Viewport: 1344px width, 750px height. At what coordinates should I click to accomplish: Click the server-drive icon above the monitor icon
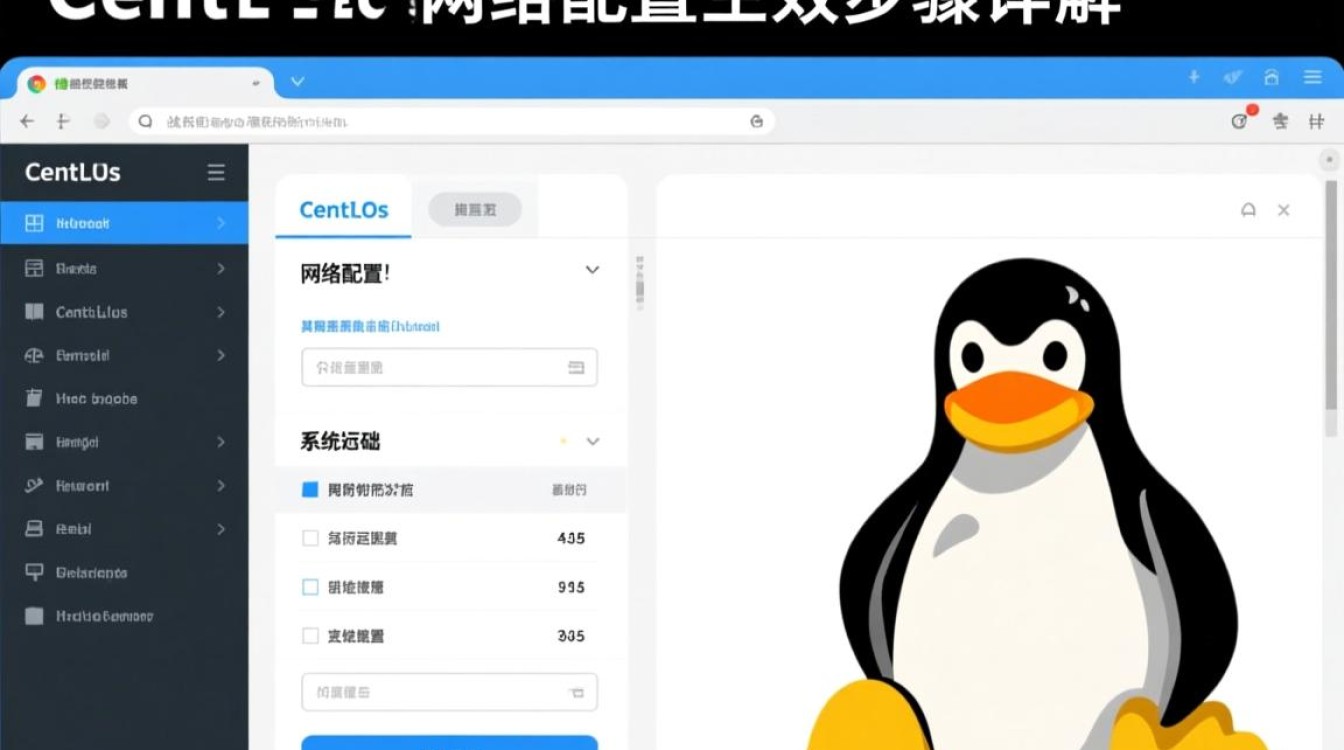click(34, 528)
